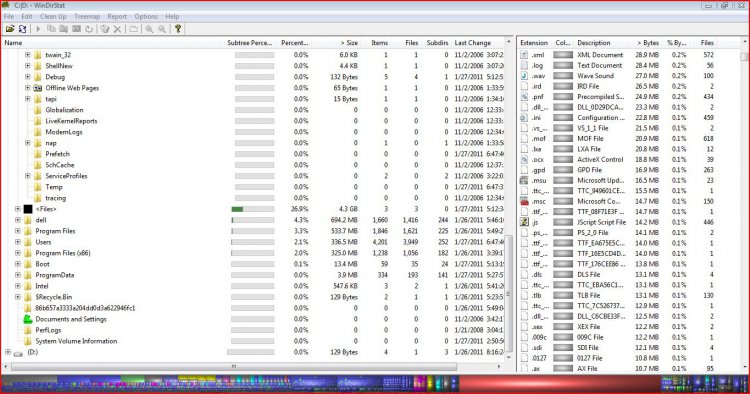The height and width of the screenshot is (394, 750).
Task: Open the Clean Up menu
Action: coord(53,16)
